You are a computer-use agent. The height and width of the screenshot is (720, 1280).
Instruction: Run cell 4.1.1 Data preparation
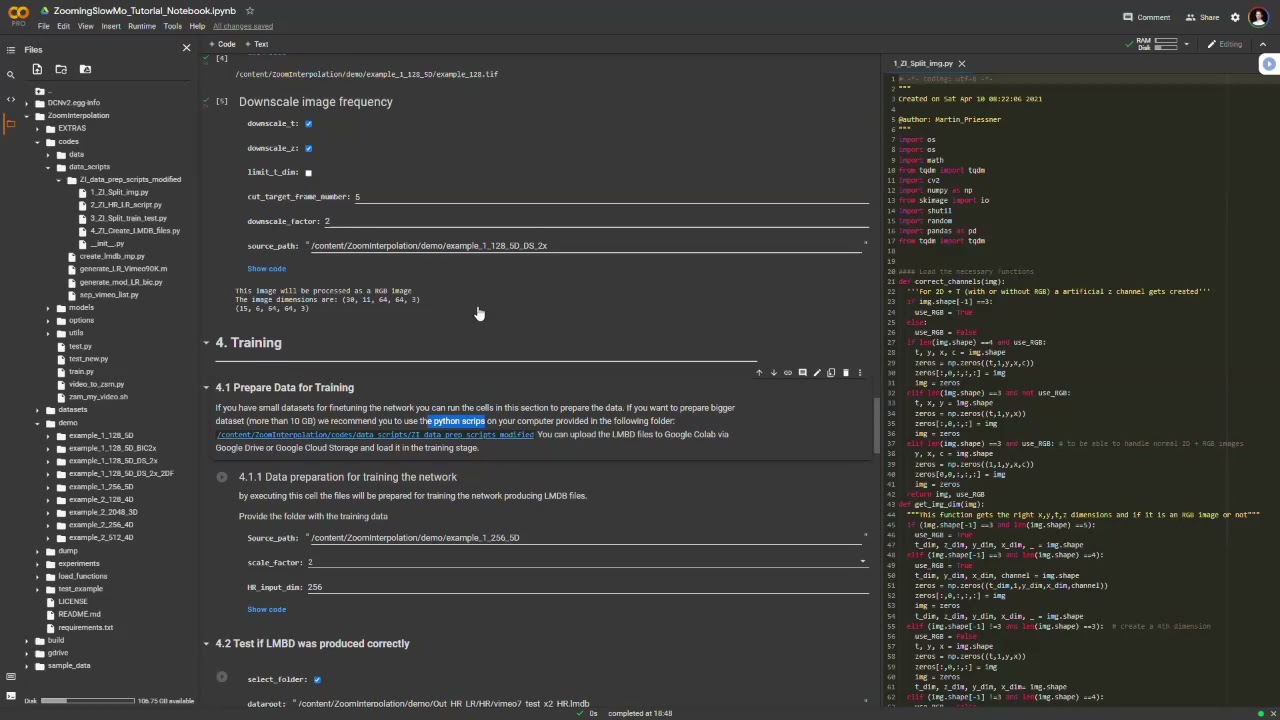pyautogui.click(x=222, y=477)
